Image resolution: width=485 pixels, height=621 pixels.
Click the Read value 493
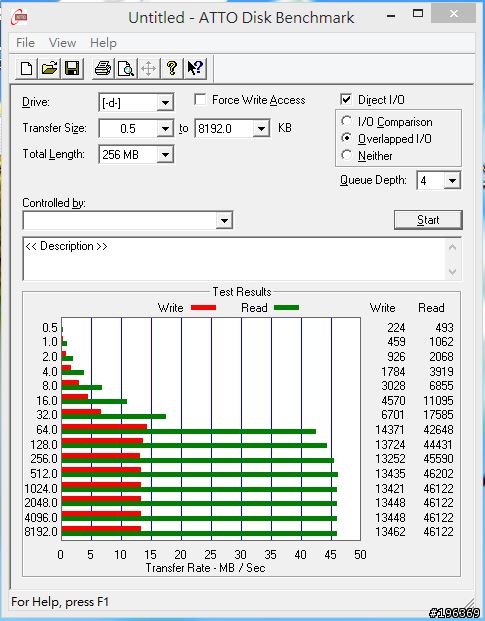click(444, 328)
